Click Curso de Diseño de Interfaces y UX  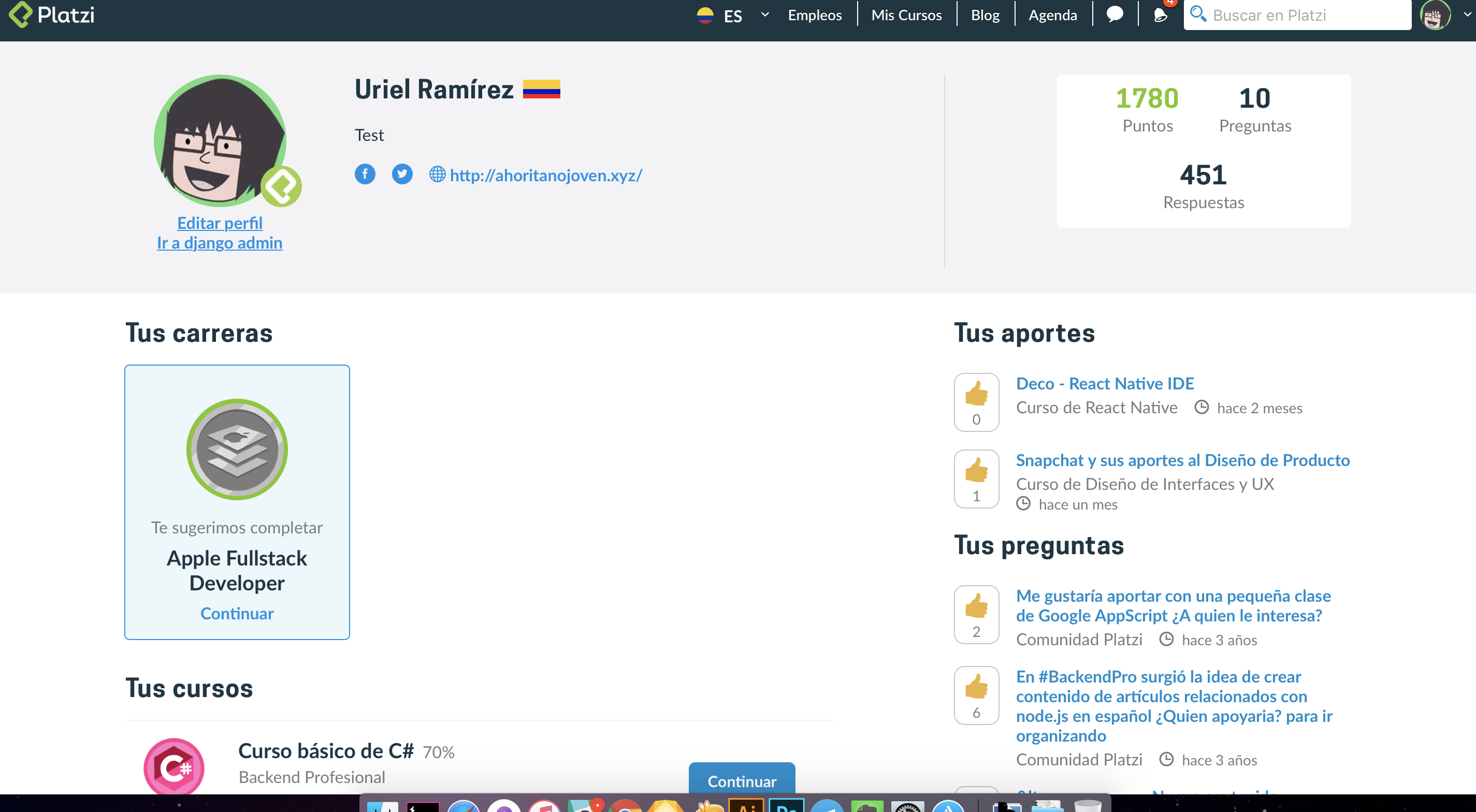[1145, 484]
